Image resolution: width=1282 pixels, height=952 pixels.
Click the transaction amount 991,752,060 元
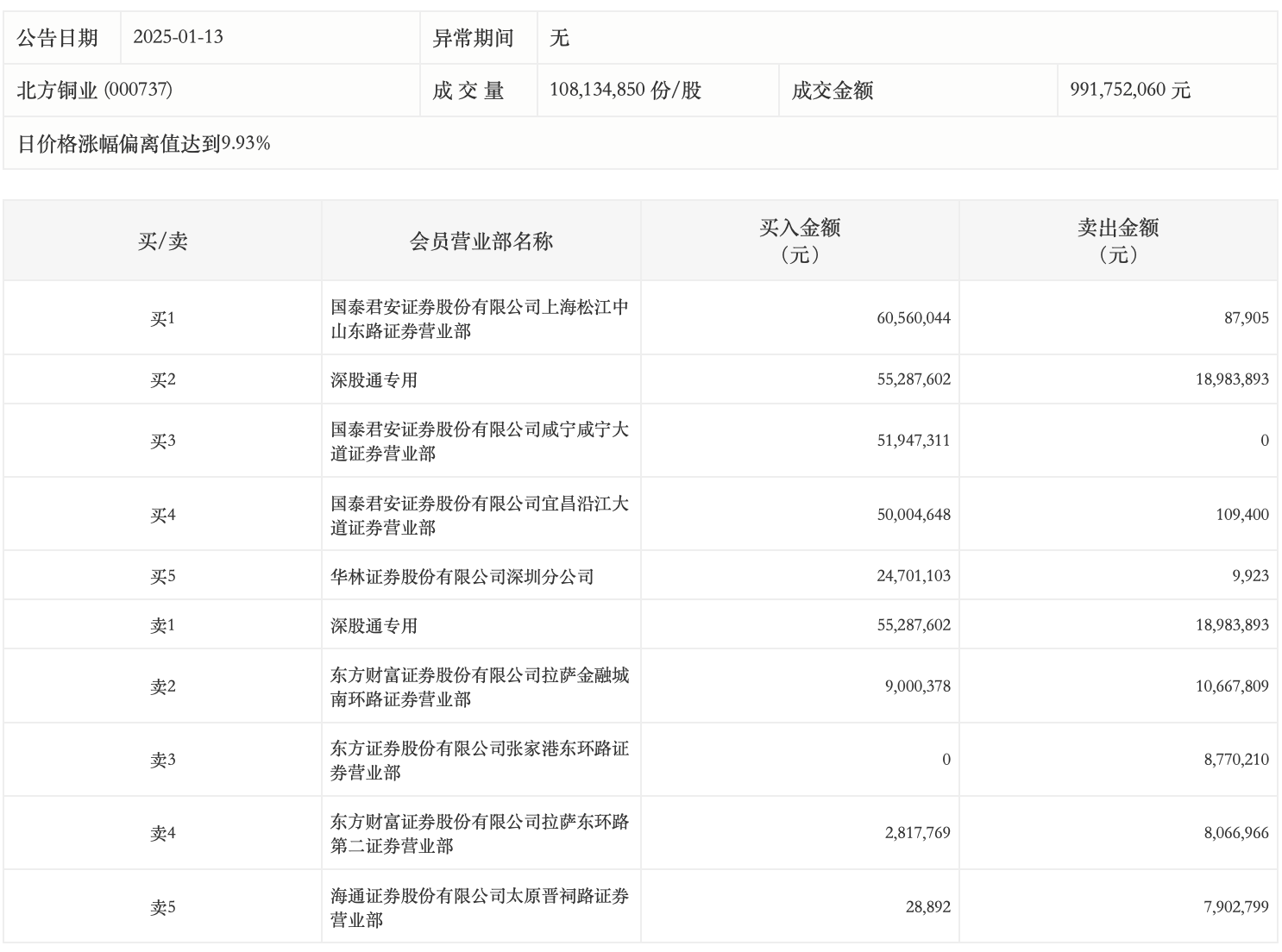pos(1129,90)
